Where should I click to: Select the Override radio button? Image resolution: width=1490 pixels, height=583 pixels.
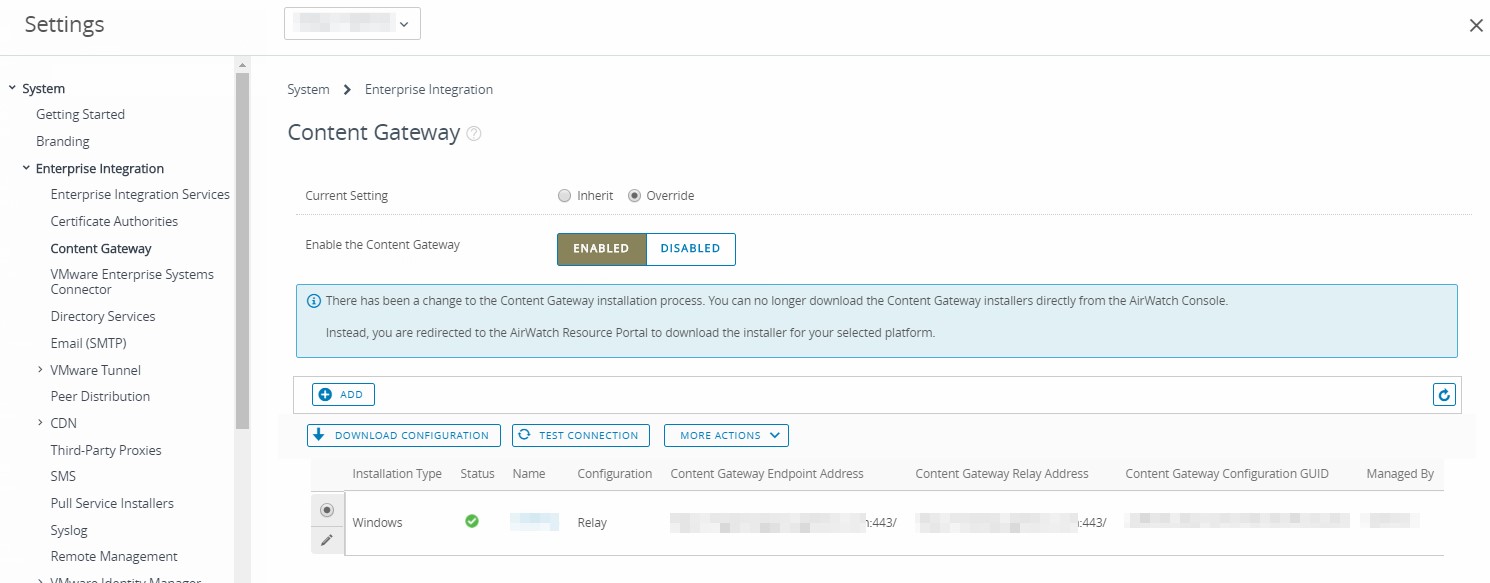point(634,196)
